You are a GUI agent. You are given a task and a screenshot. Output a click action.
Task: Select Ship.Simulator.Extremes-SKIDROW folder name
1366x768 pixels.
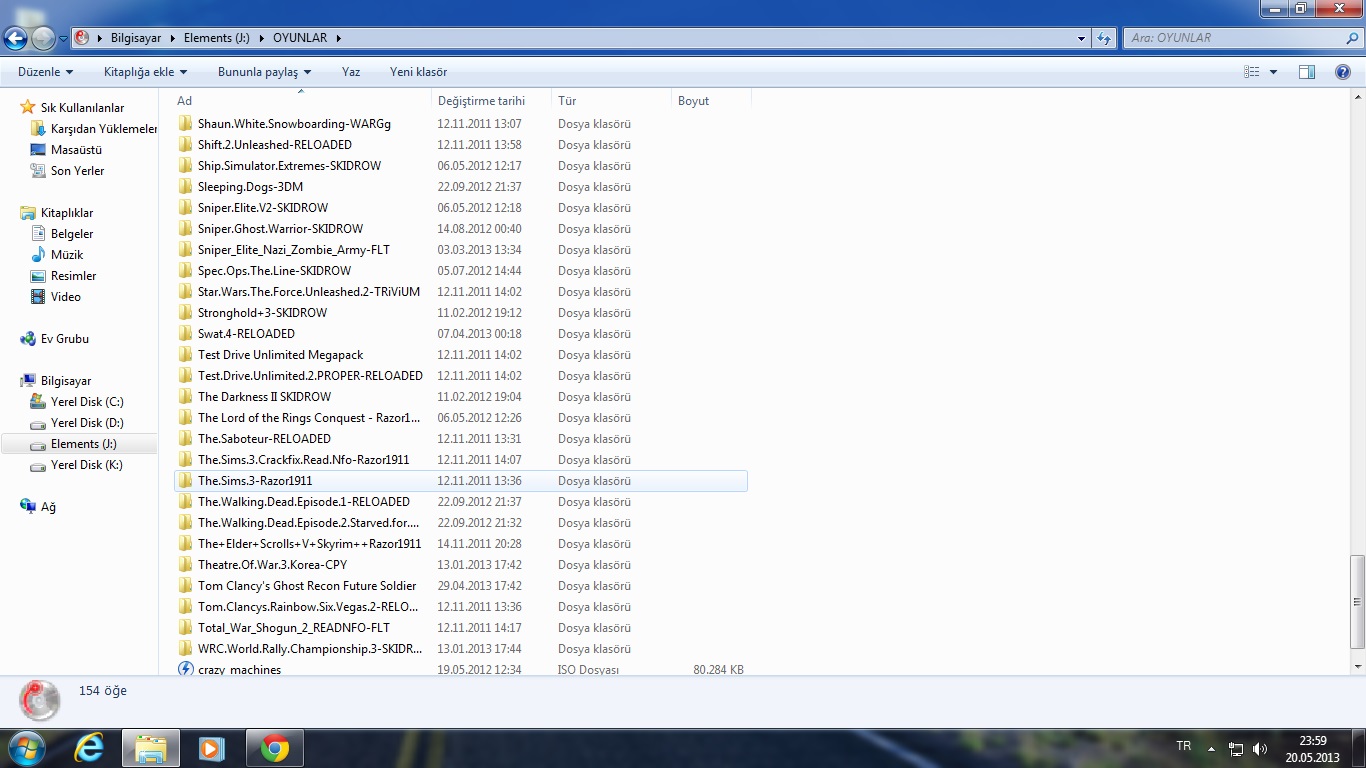point(289,166)
